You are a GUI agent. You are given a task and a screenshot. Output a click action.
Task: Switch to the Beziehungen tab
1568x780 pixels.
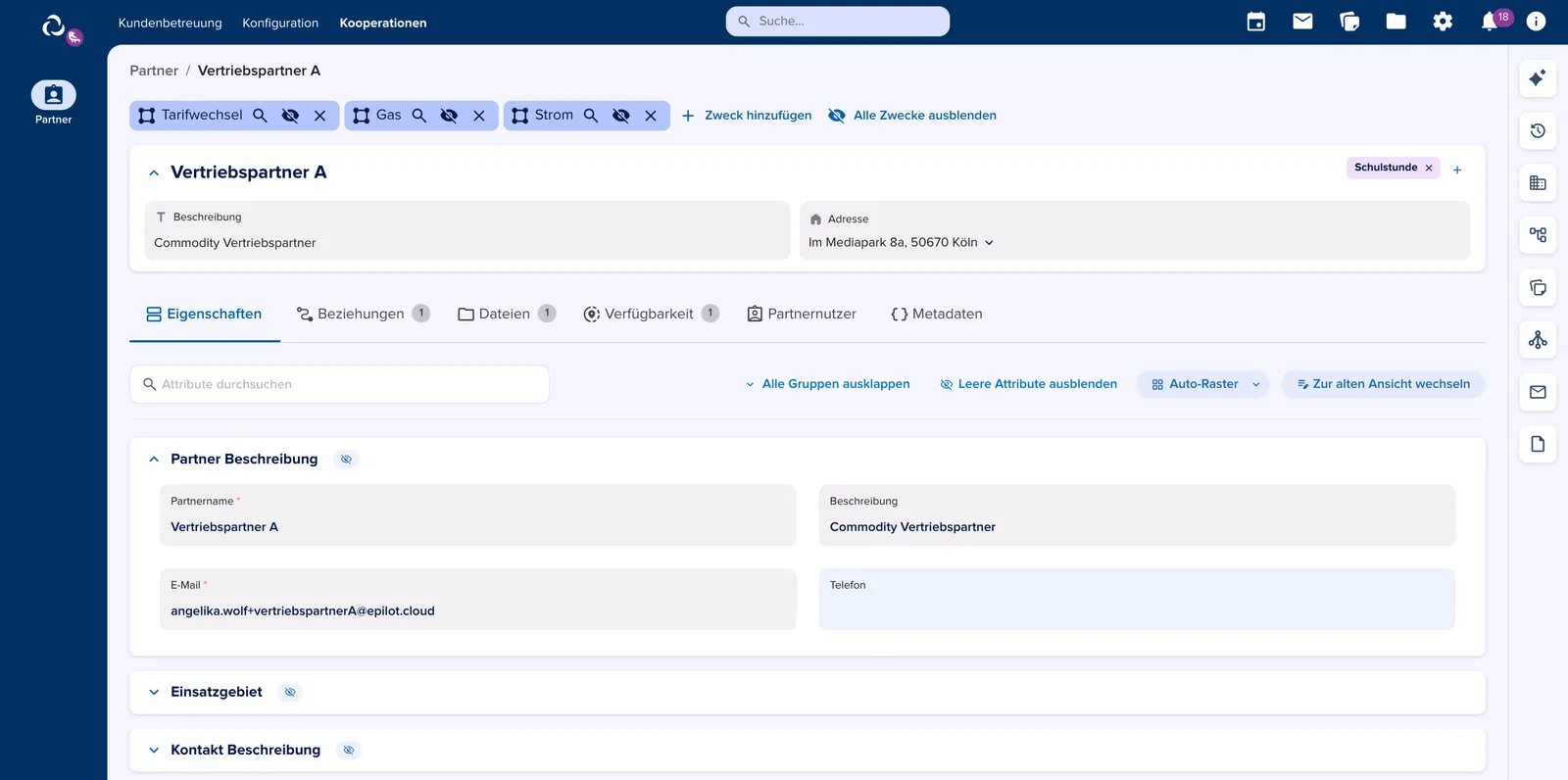tap(363, 314)
